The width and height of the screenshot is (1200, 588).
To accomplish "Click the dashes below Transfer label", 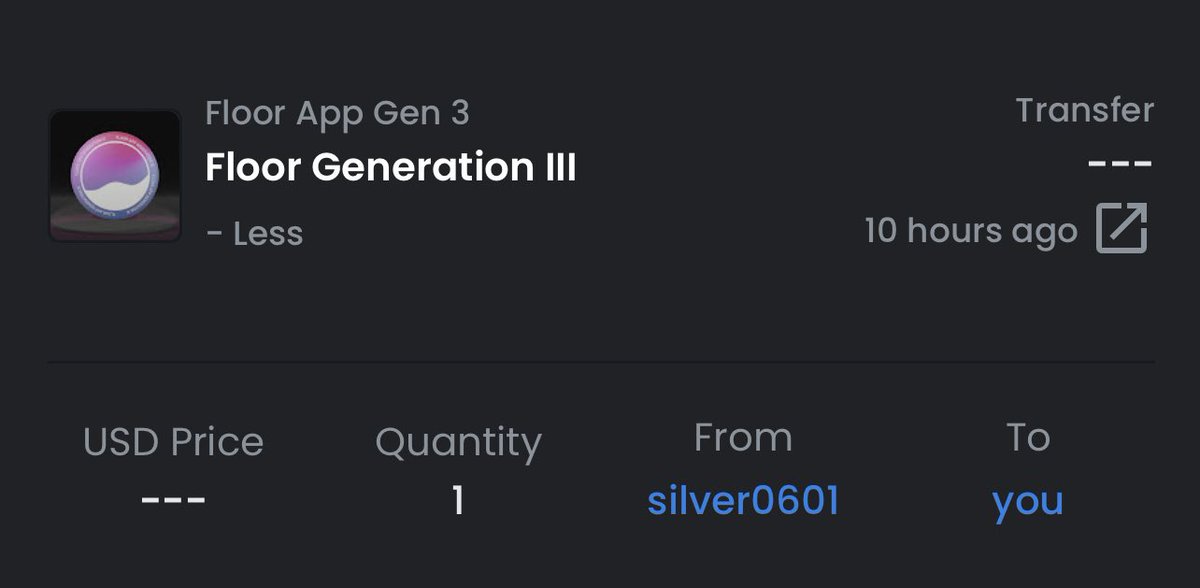I will (1121, 163).
